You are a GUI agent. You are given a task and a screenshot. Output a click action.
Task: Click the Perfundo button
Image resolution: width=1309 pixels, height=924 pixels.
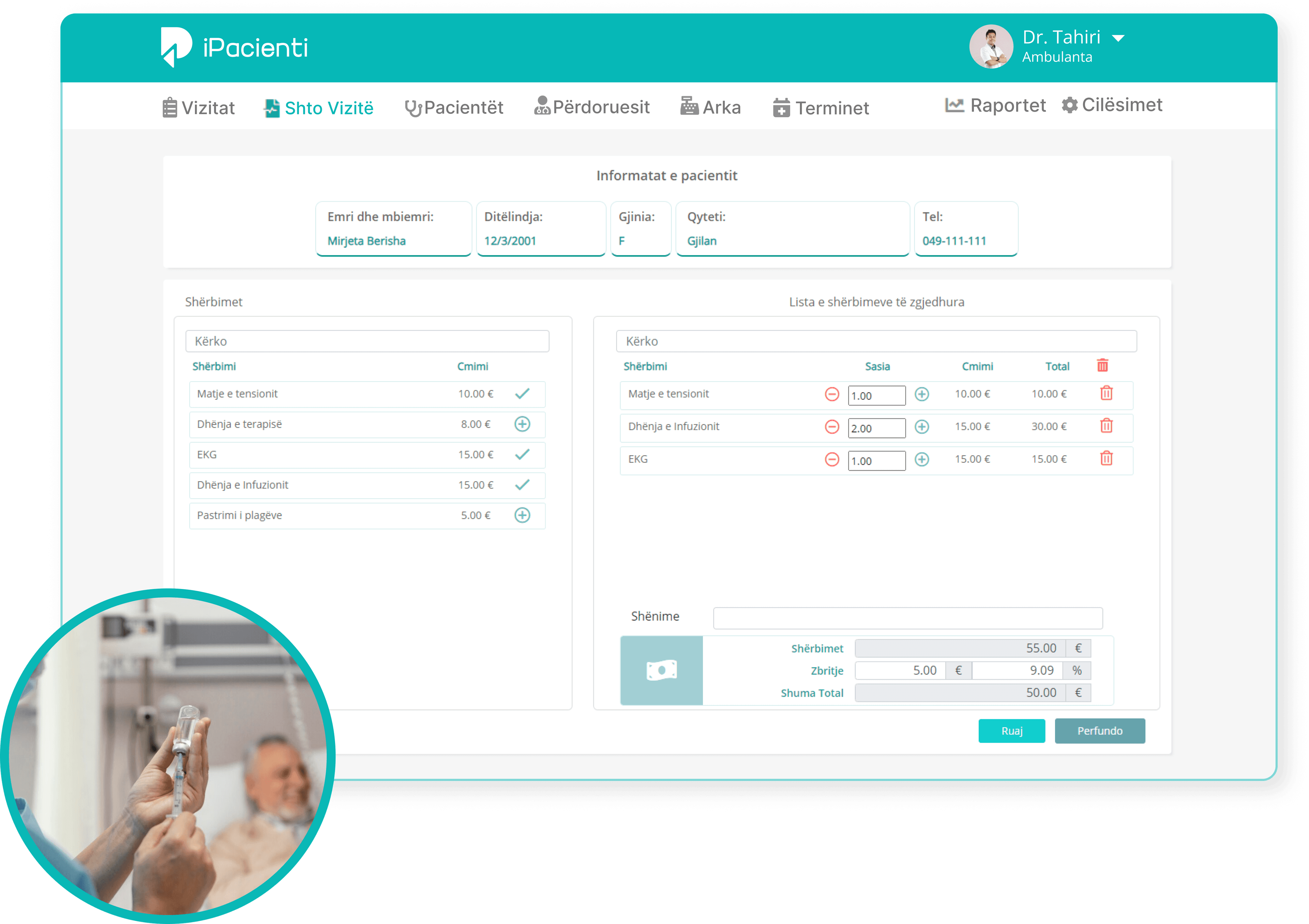tap(1100, 731)
